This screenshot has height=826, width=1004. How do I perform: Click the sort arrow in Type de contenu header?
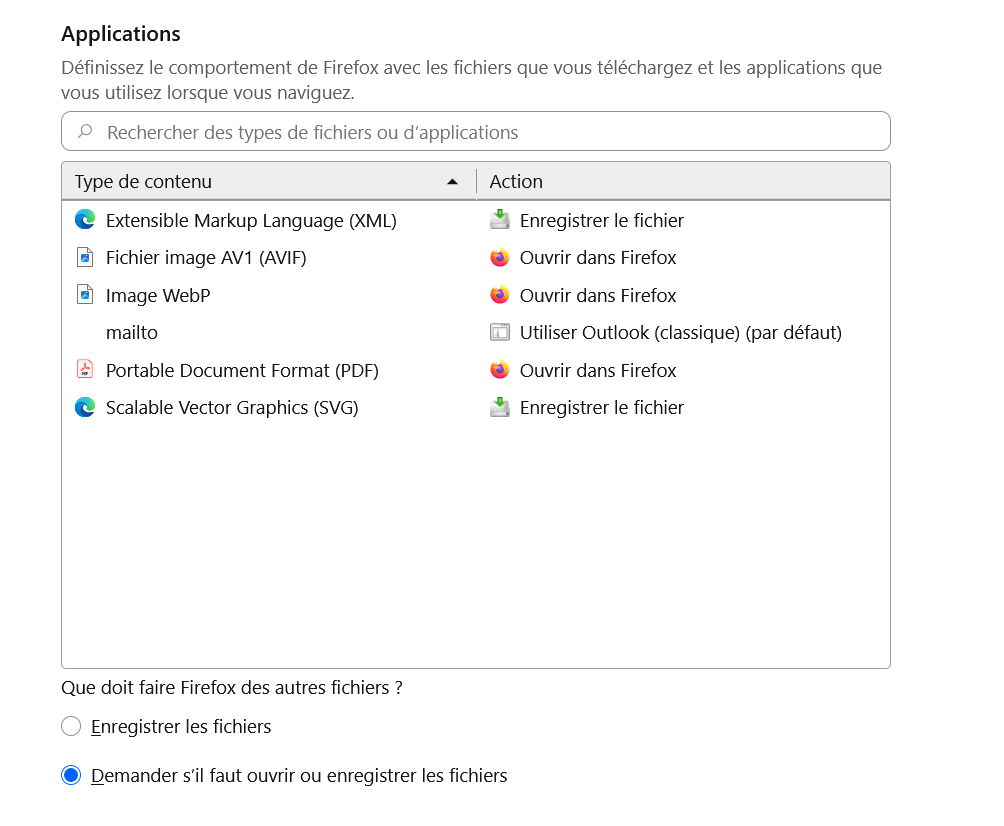(x=452, y=182)
